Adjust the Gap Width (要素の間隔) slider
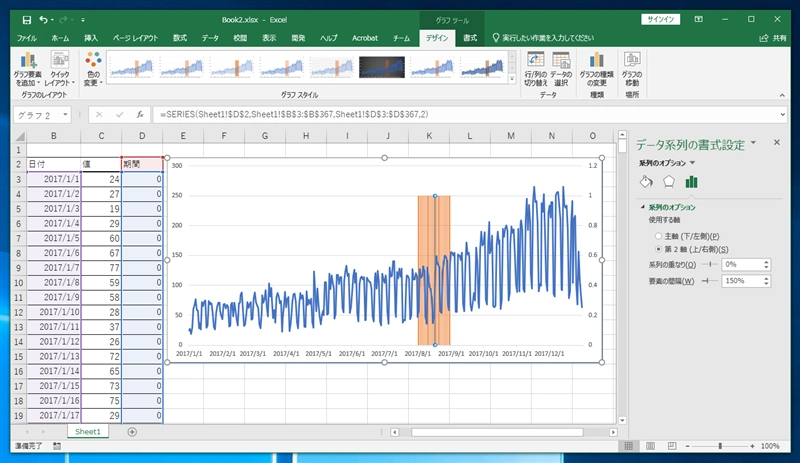 pos(710,281)
